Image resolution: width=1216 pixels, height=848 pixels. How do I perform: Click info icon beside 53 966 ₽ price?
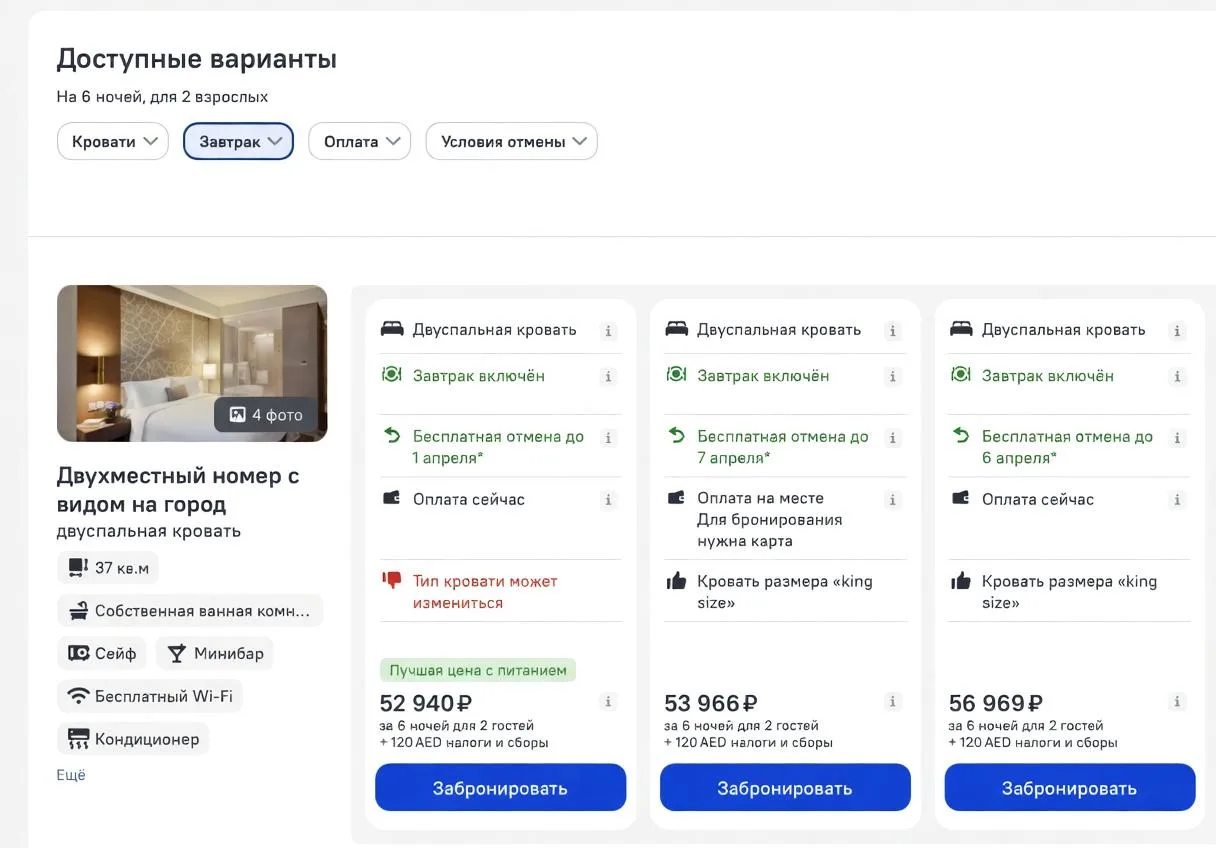[893, 702]
